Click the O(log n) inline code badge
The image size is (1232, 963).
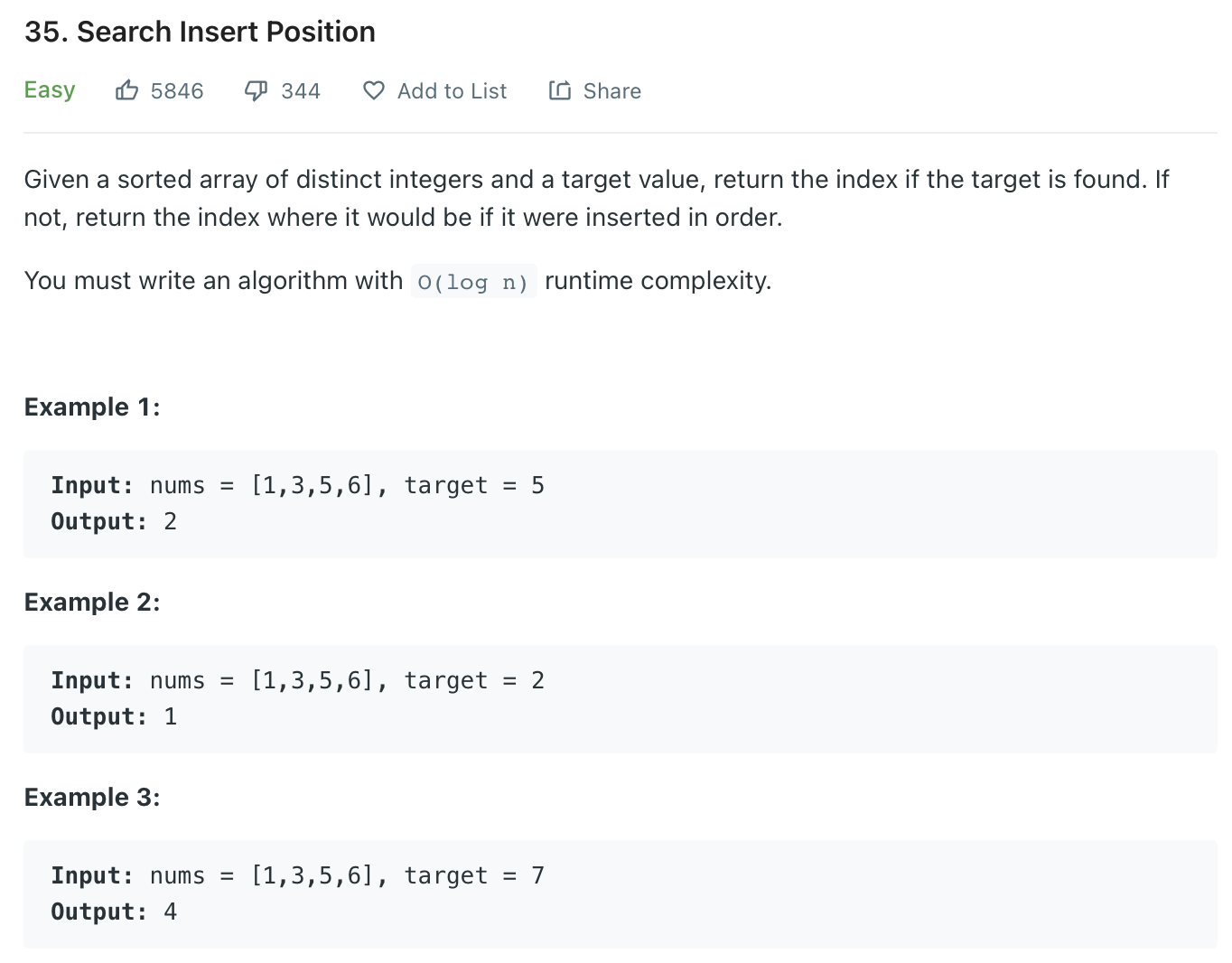coord(473,281)
